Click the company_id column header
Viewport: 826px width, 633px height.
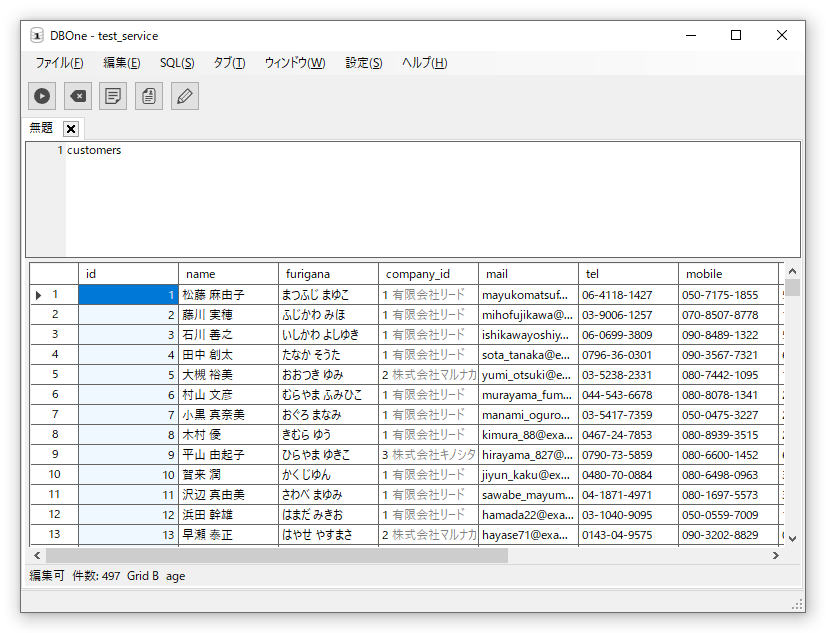pos(428,274)
